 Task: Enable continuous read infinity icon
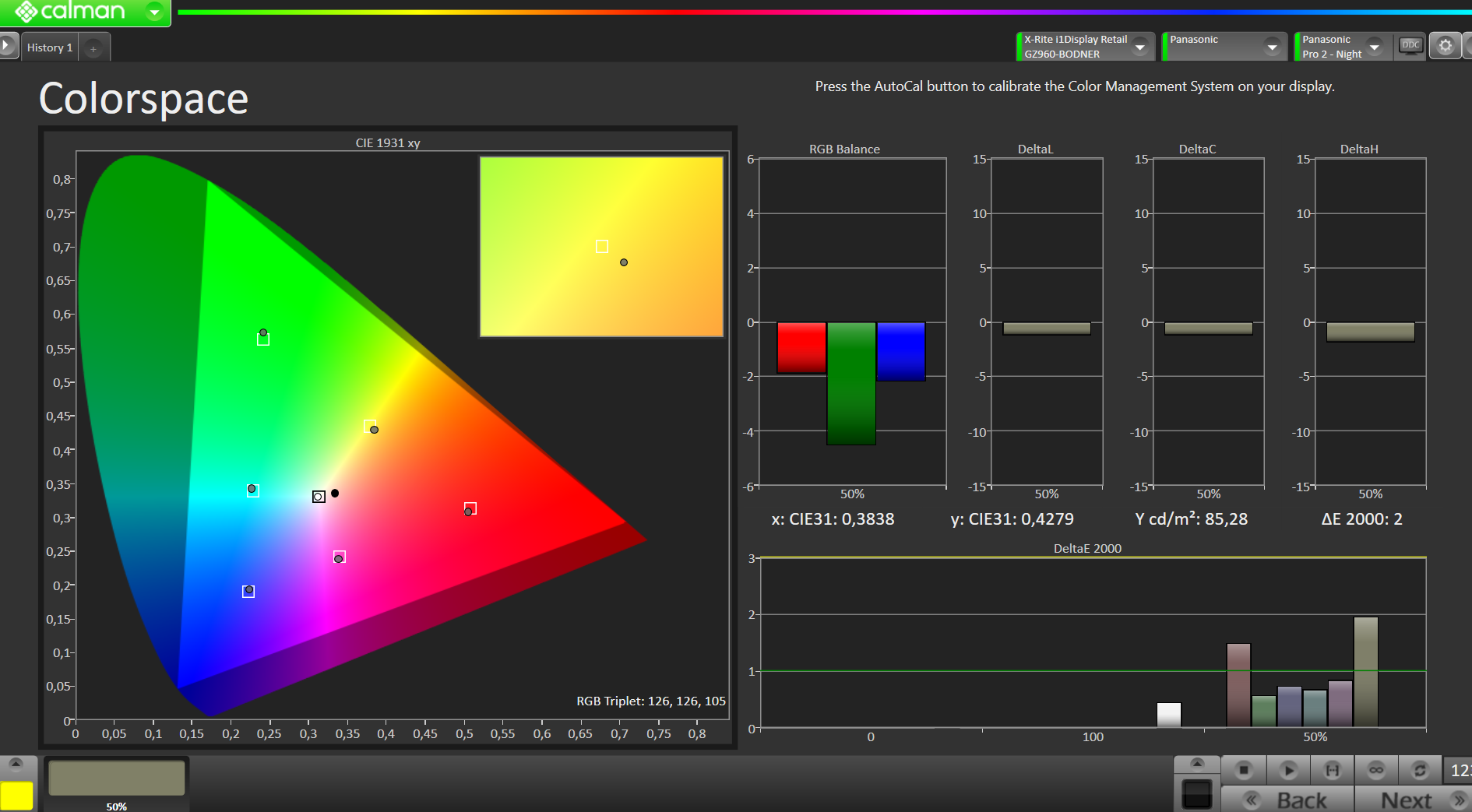point(1376,770)
